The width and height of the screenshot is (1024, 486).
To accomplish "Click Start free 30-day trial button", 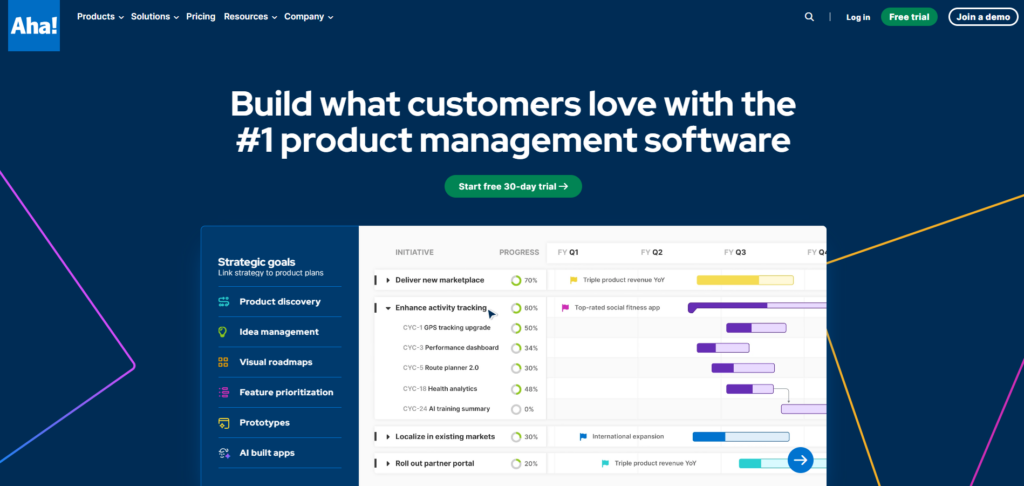I will [513, 186].
